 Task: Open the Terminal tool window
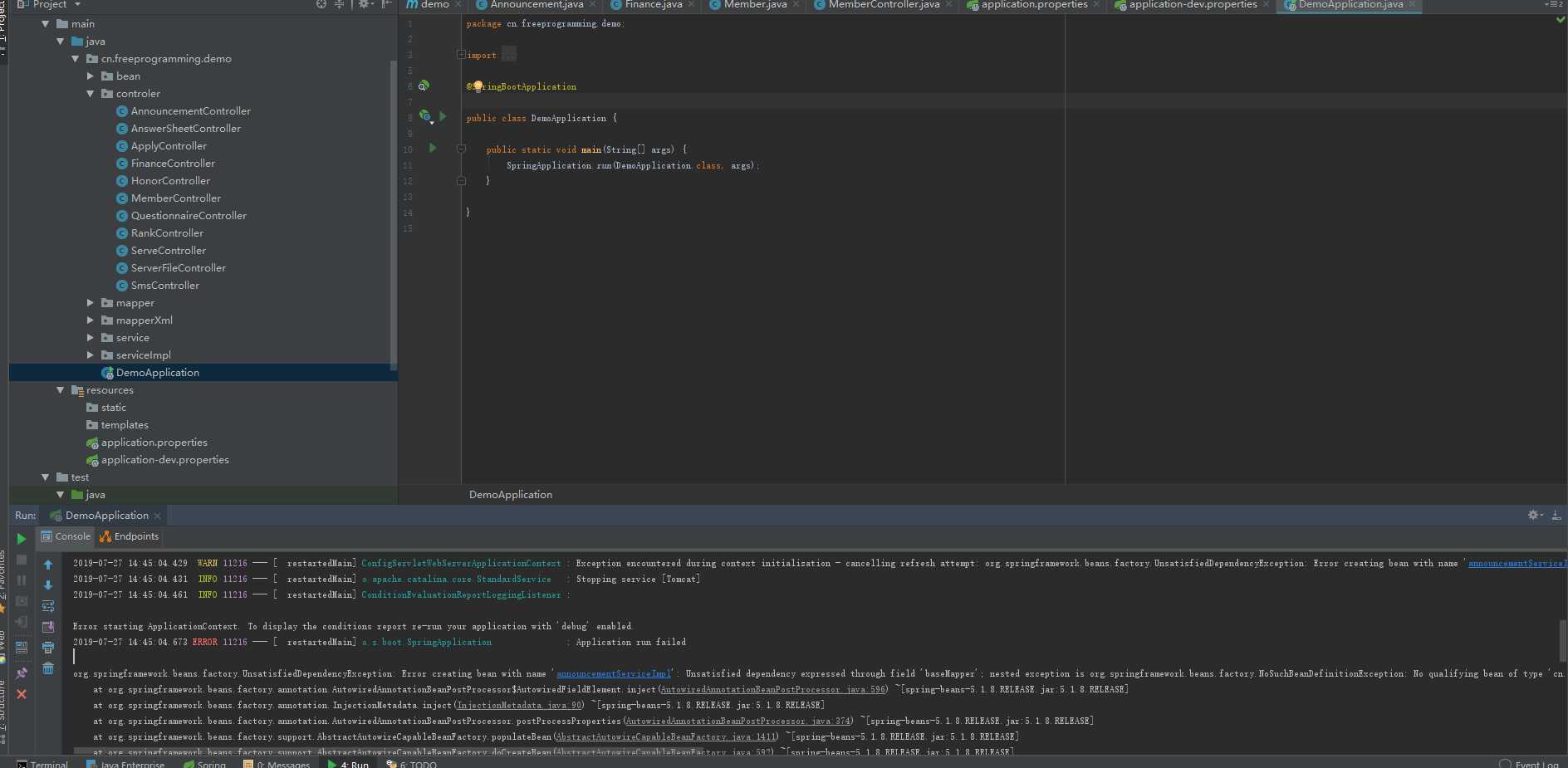coord(42,764)
